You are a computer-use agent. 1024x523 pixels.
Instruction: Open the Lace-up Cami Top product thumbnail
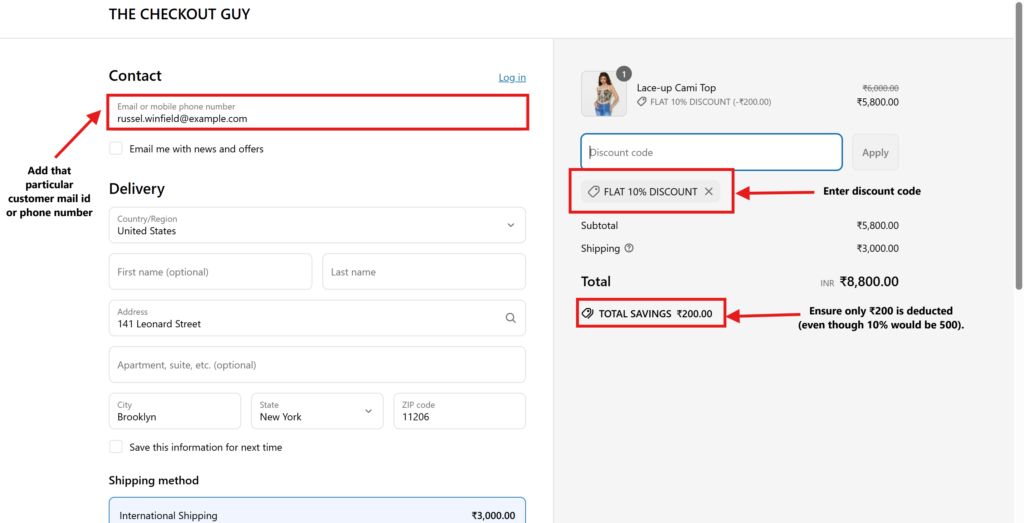[x=603, y=94]
